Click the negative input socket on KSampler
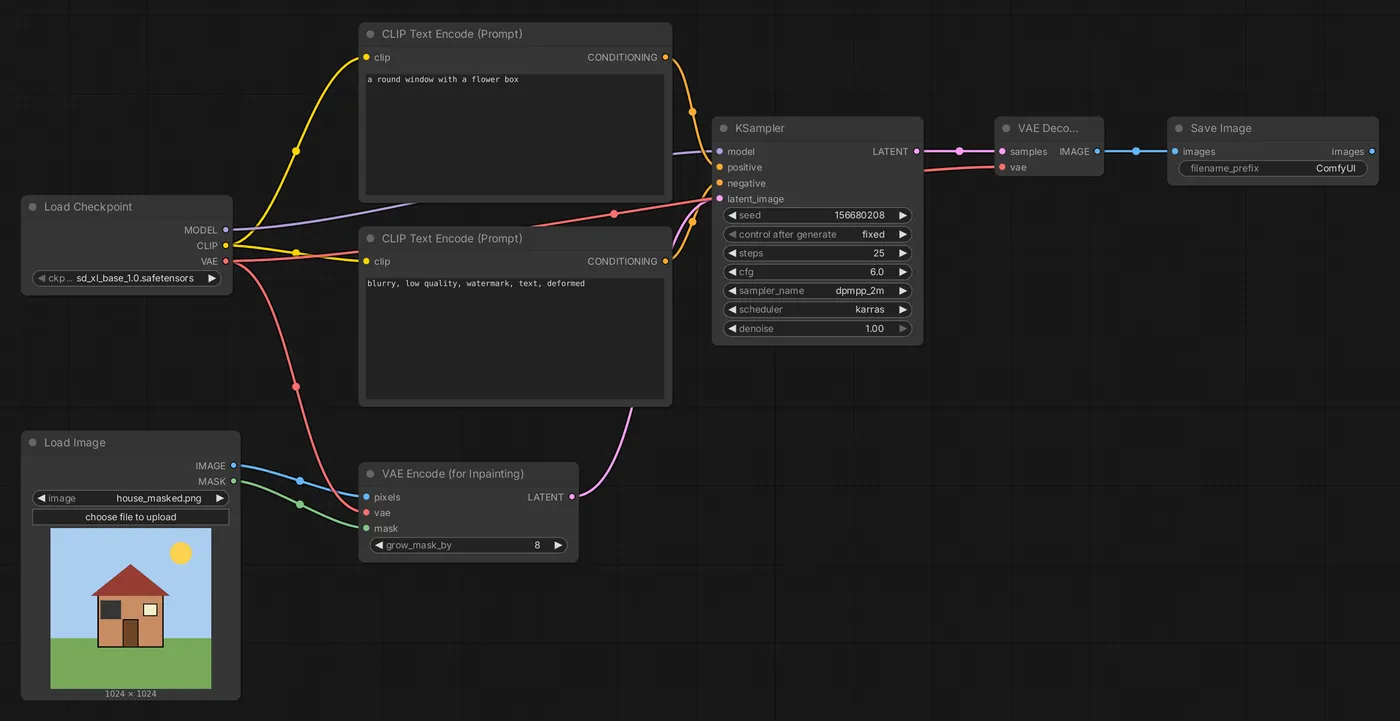This screenshot has width=1400, height=721. click(x=719, y=183)
